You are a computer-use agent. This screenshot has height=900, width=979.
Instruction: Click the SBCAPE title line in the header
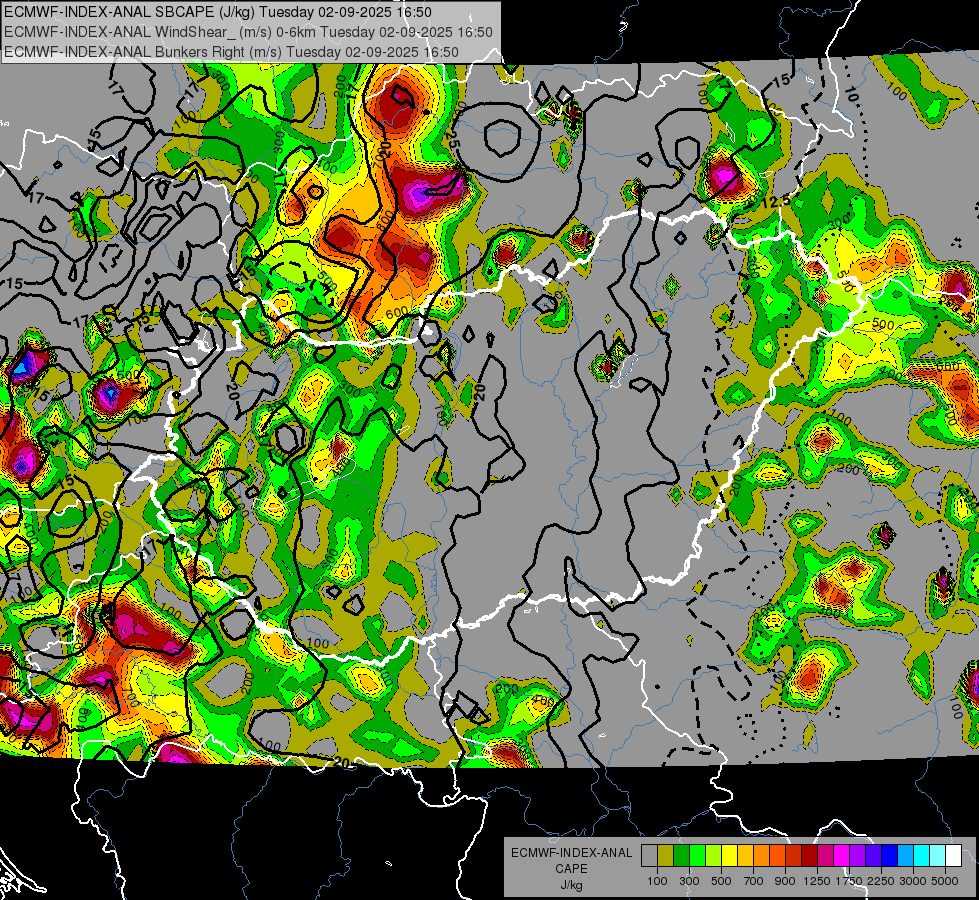(x=217, y=12)
